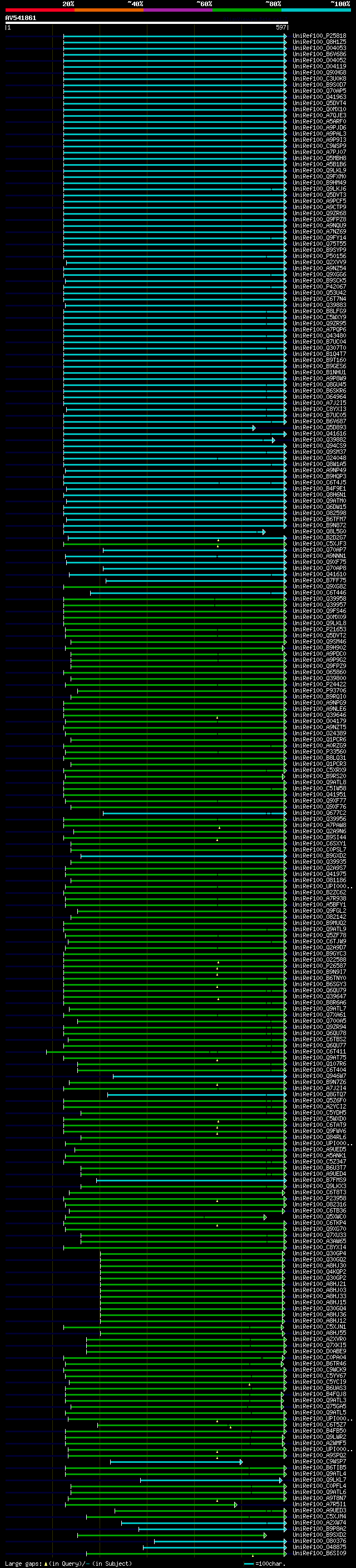Image resolution: width=356 pixels, height=1568 pixels.
Task: Open hit UniRef100_Q9XHG8
Action: [319, 72]
